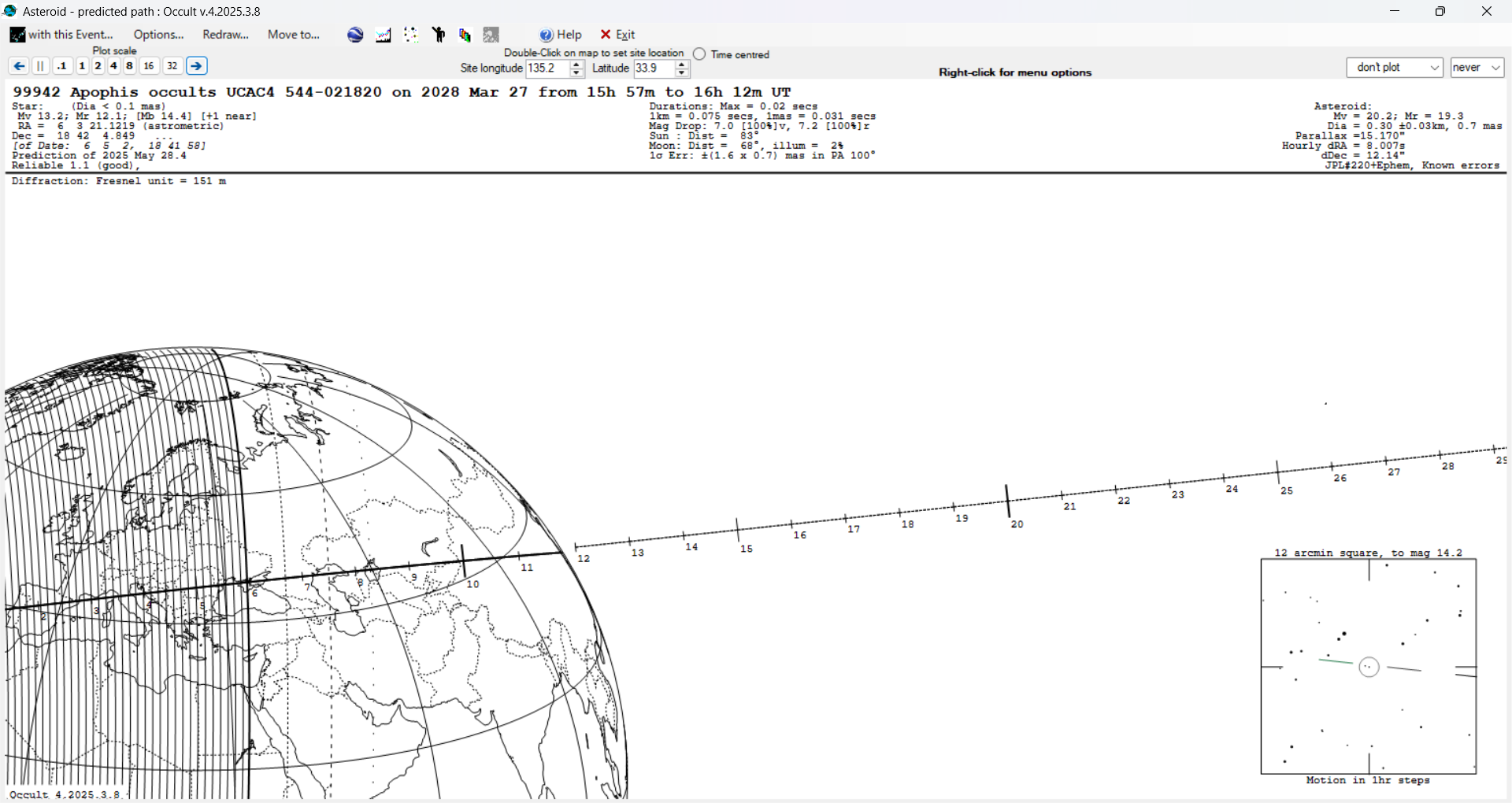
Task: Open the Options... menu
Action: point(158,35)
